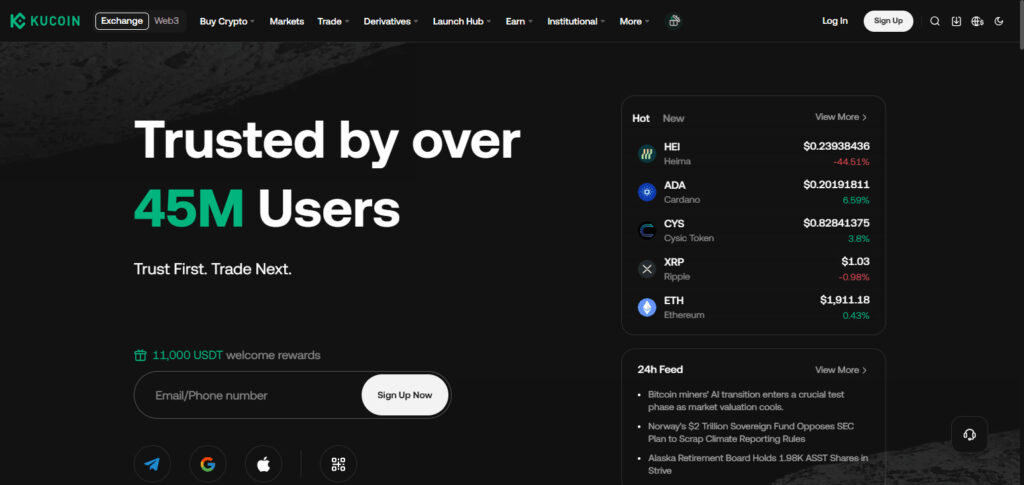This screenshot has height=485, width=1024.
Task: Open the search magnifier icon
Action: pos(935,21)
